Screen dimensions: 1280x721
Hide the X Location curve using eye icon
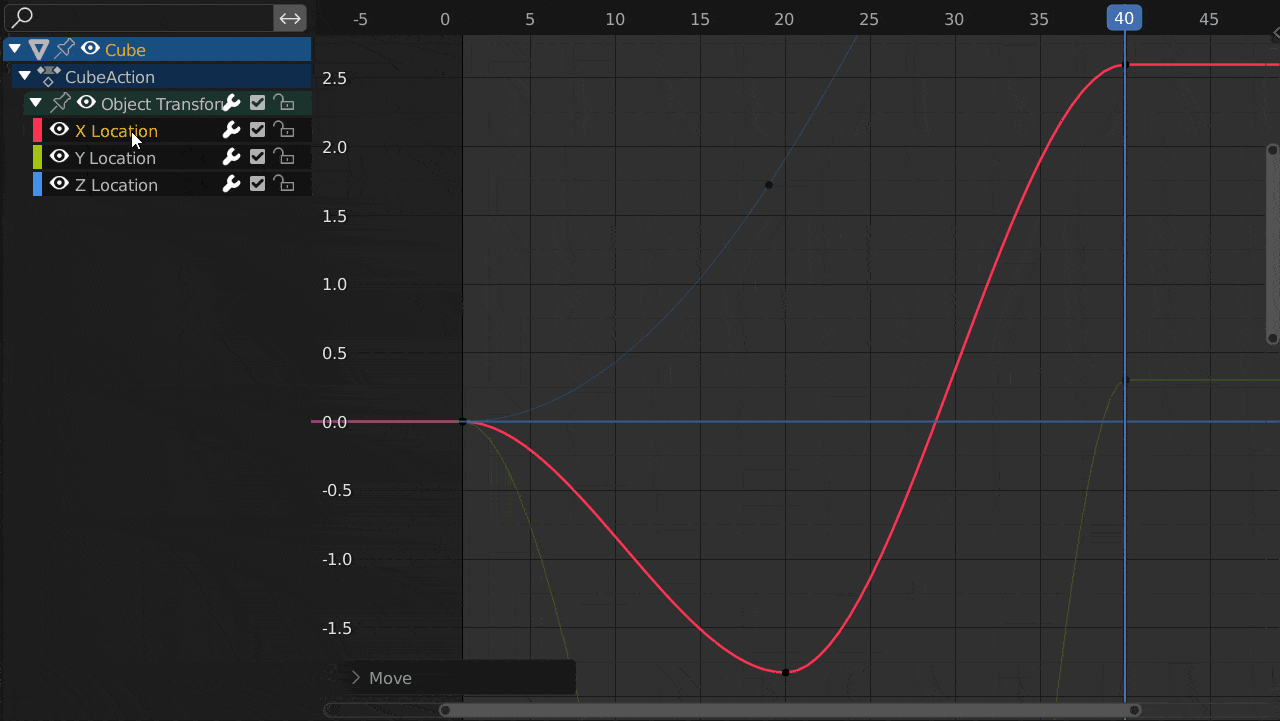coord(59,130)
